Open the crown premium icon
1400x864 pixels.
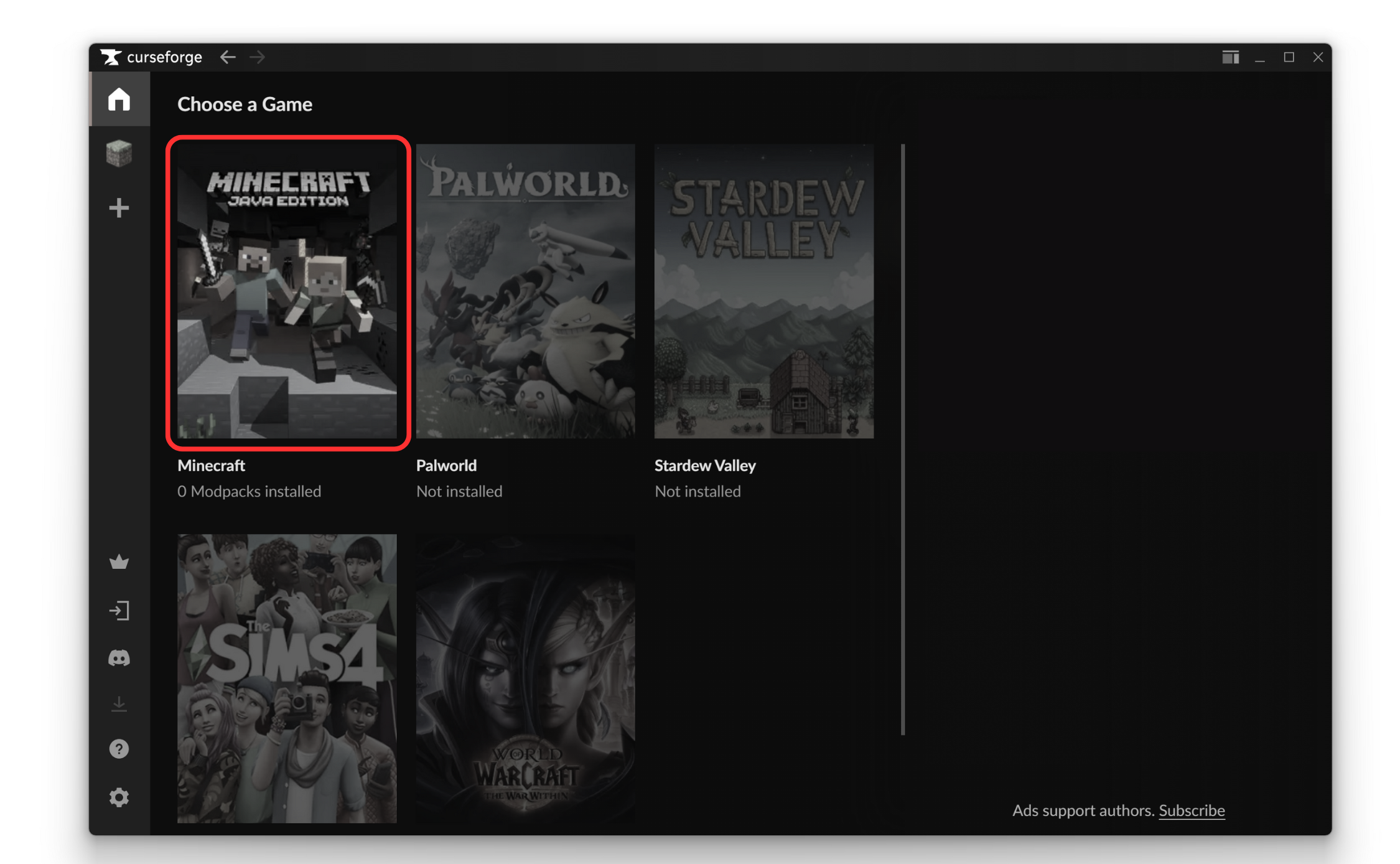tap(119, 562)
